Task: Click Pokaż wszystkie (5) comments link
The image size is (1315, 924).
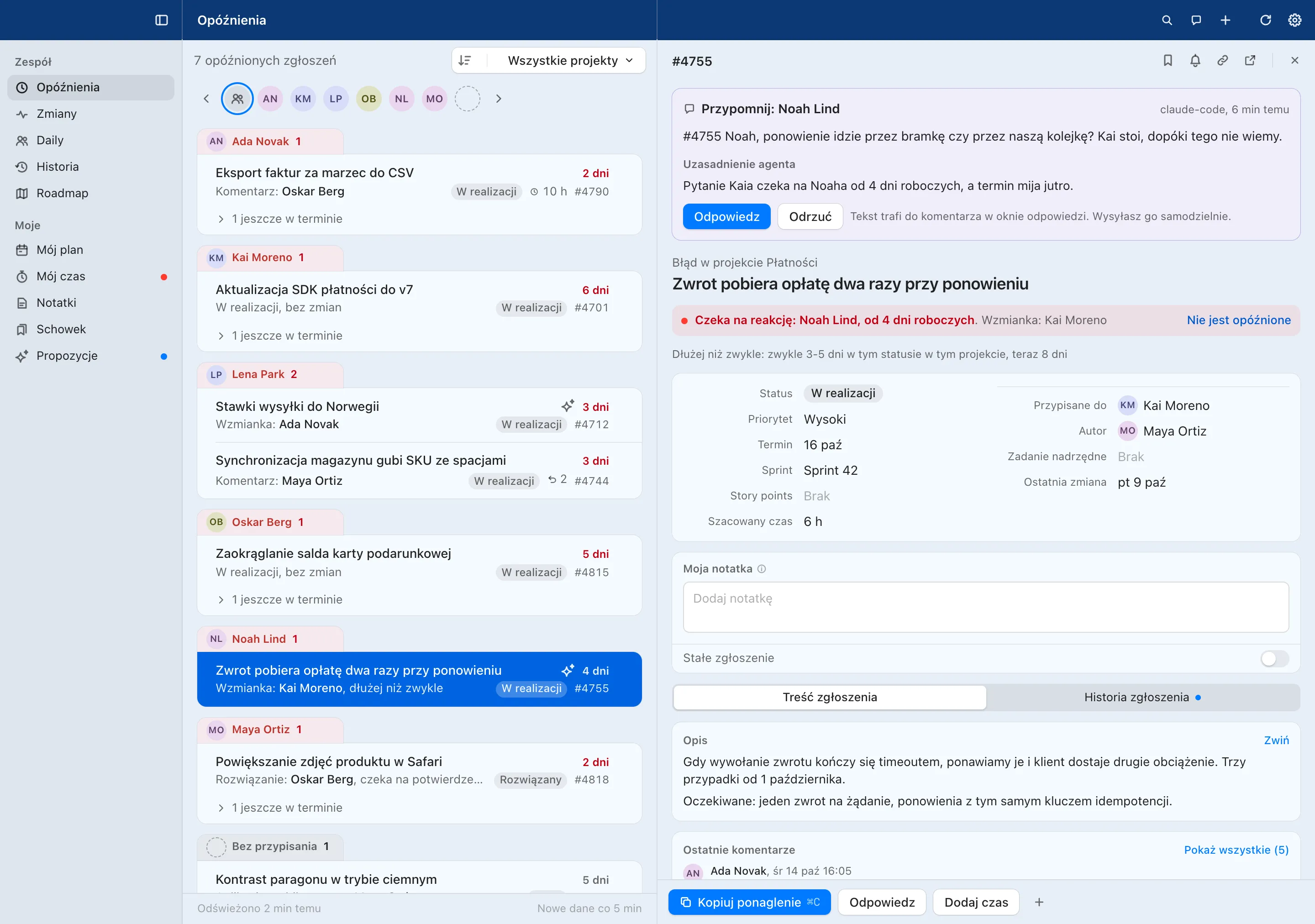Action: [1236, 850]
